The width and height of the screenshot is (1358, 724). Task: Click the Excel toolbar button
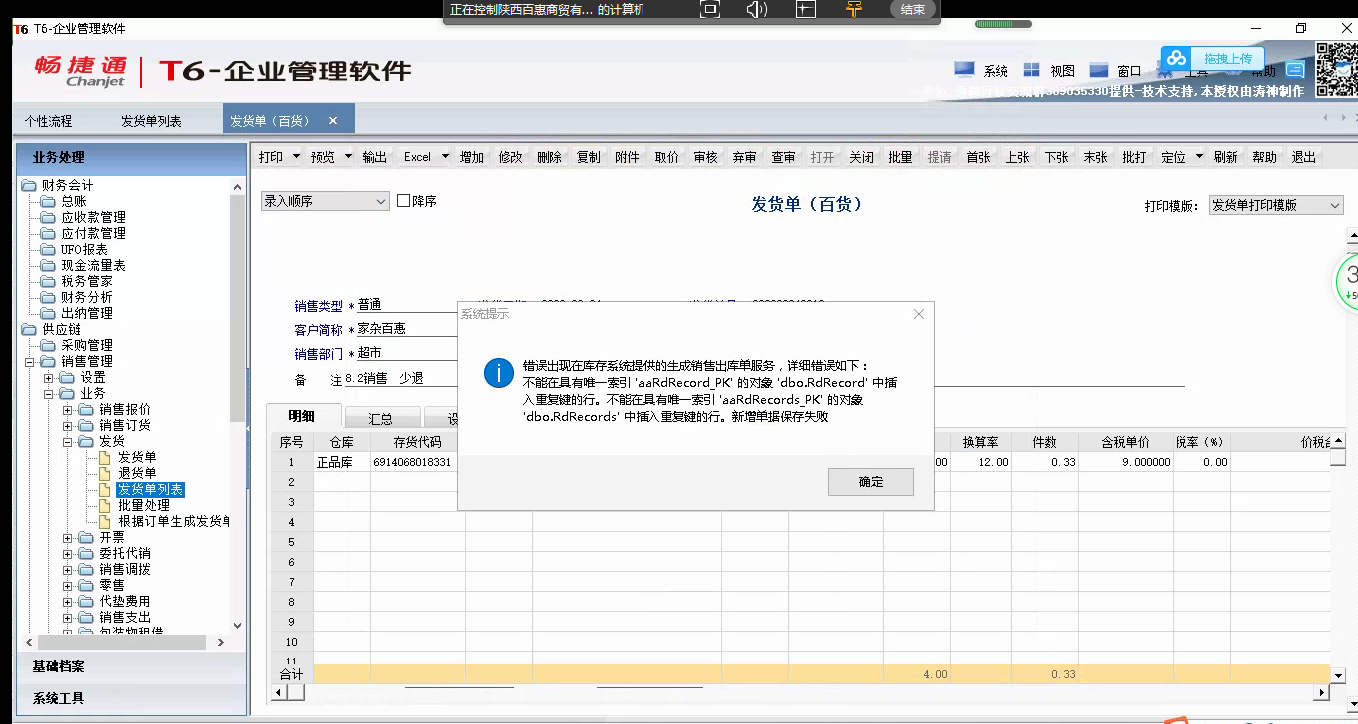click(x=417, y=157)
